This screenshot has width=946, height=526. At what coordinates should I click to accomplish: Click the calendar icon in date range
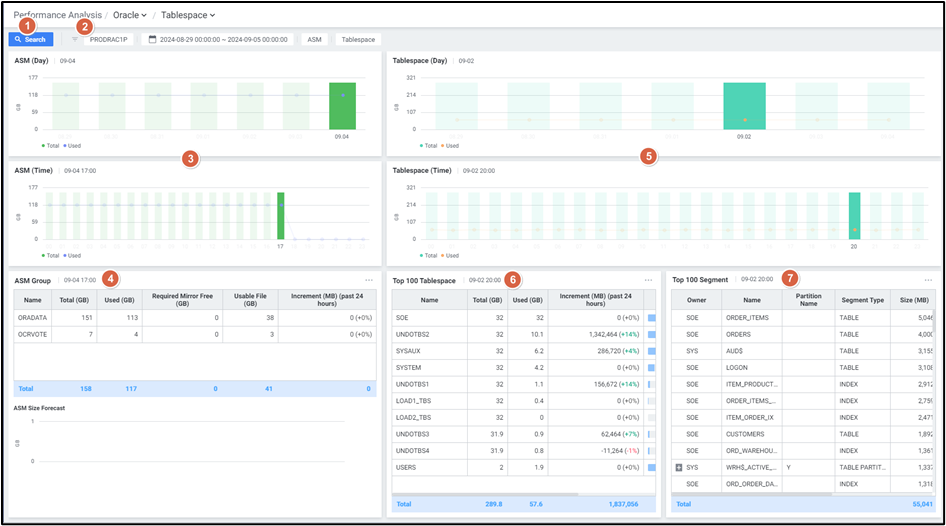point(152,40)
